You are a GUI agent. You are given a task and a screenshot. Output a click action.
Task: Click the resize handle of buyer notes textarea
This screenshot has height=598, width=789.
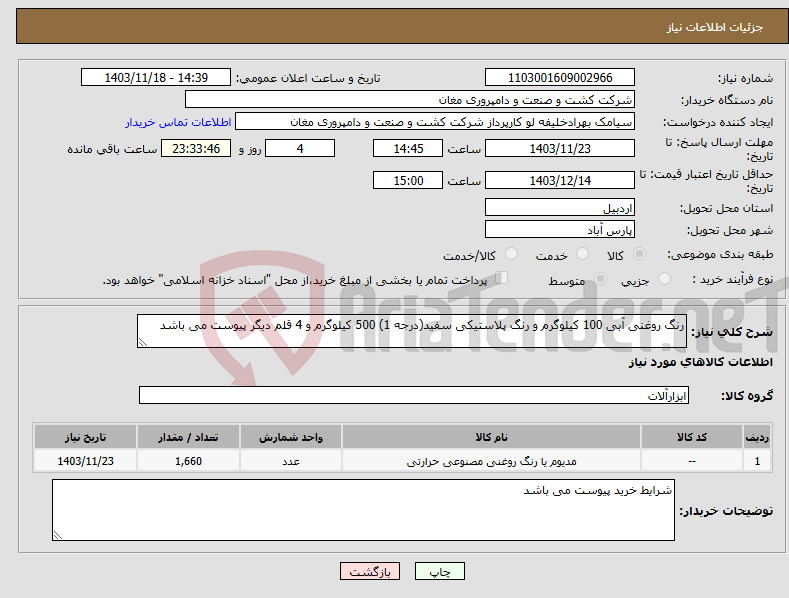click(57, 536)
